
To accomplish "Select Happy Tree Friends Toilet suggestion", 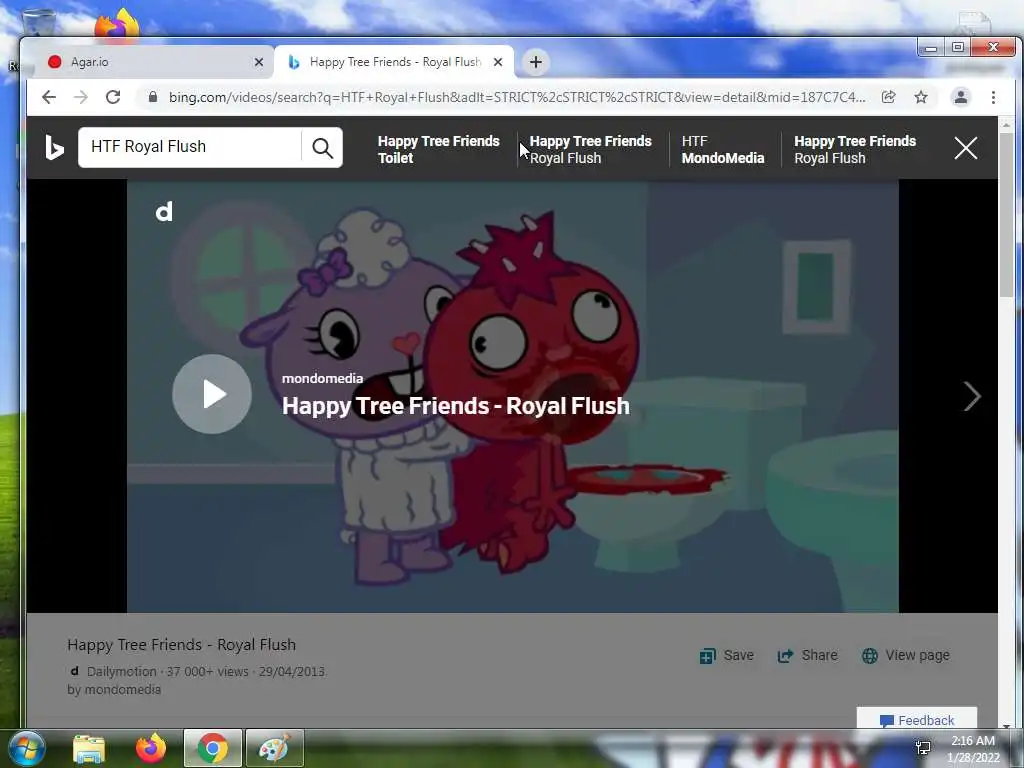I will tap(438, 150).
